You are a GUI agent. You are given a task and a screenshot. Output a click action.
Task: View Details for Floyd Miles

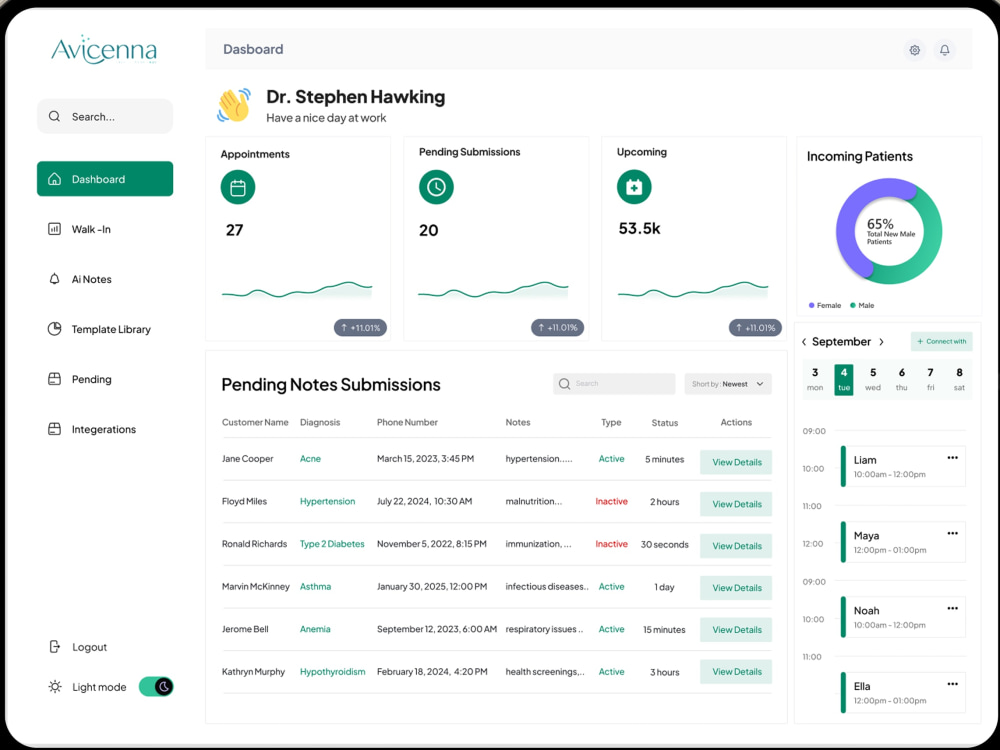coord(736,504)
